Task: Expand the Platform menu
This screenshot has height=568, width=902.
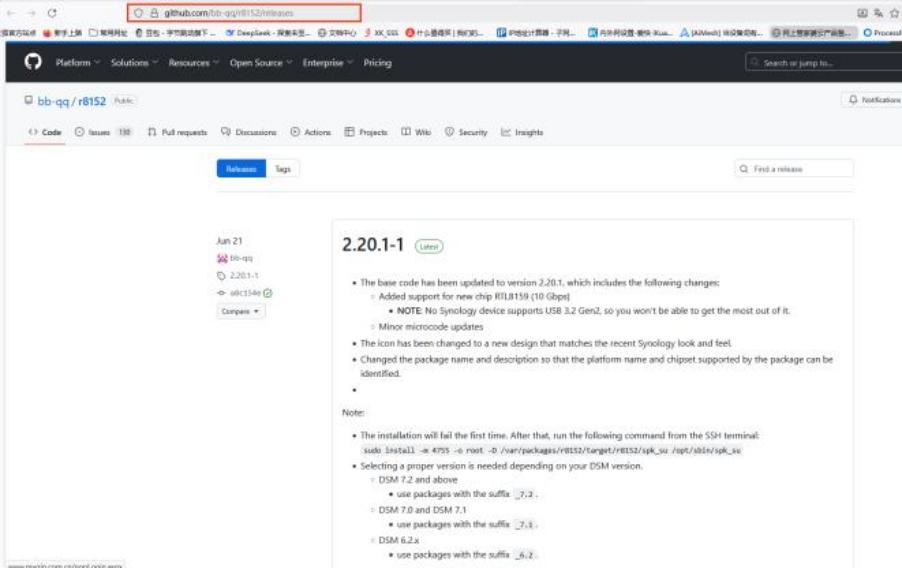Action: click(x=78, y=62)
